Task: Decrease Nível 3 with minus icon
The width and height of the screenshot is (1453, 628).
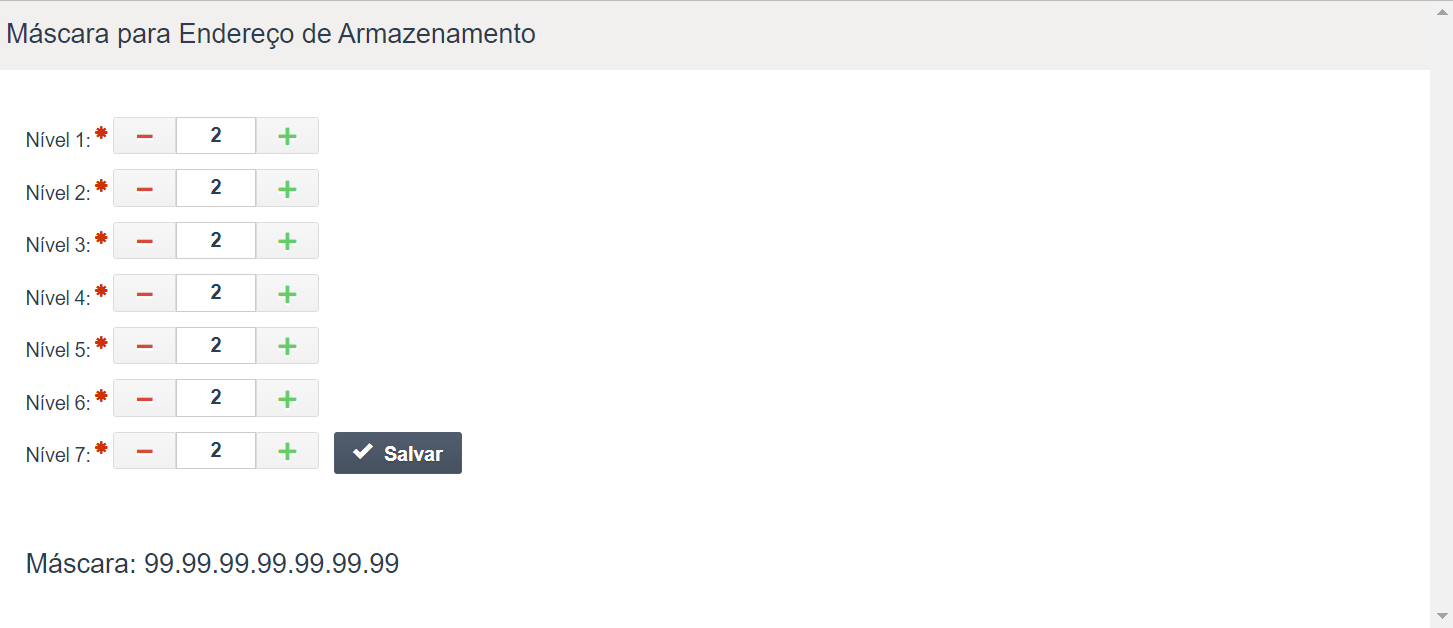Action: (145, 241)
